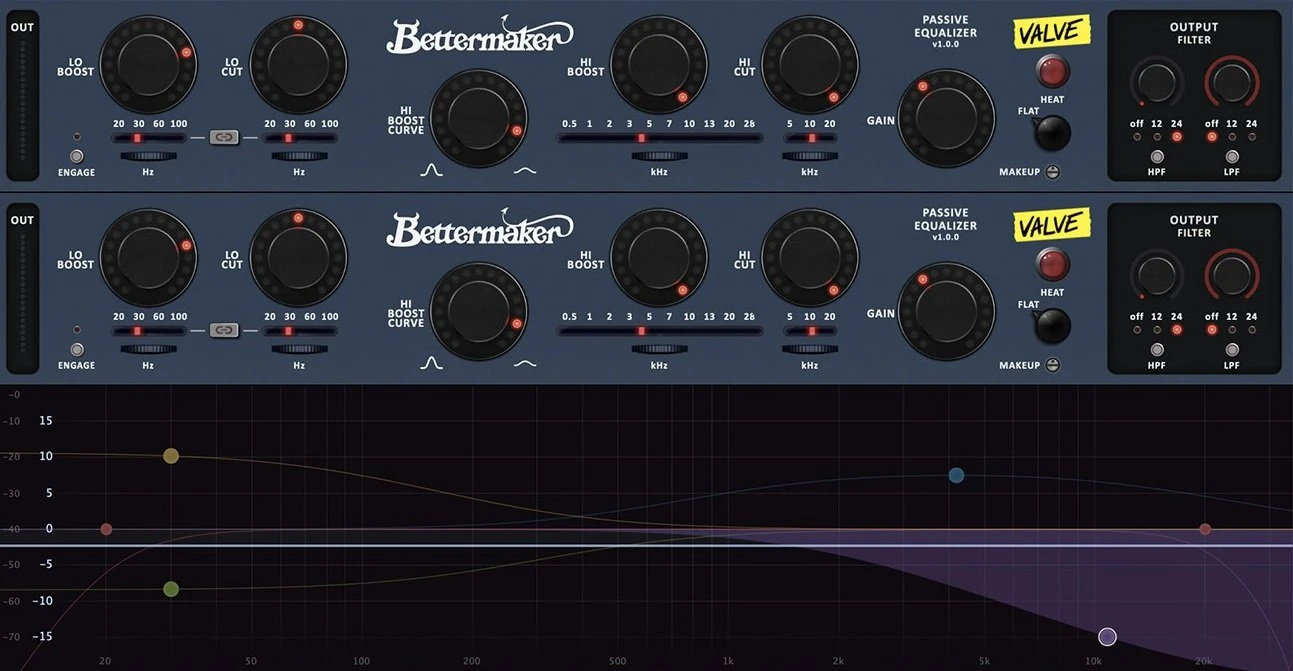Click the LO BOOST knob on the top unit
Viewport: 1293px width, 671px height.
(x=148, y=64)
